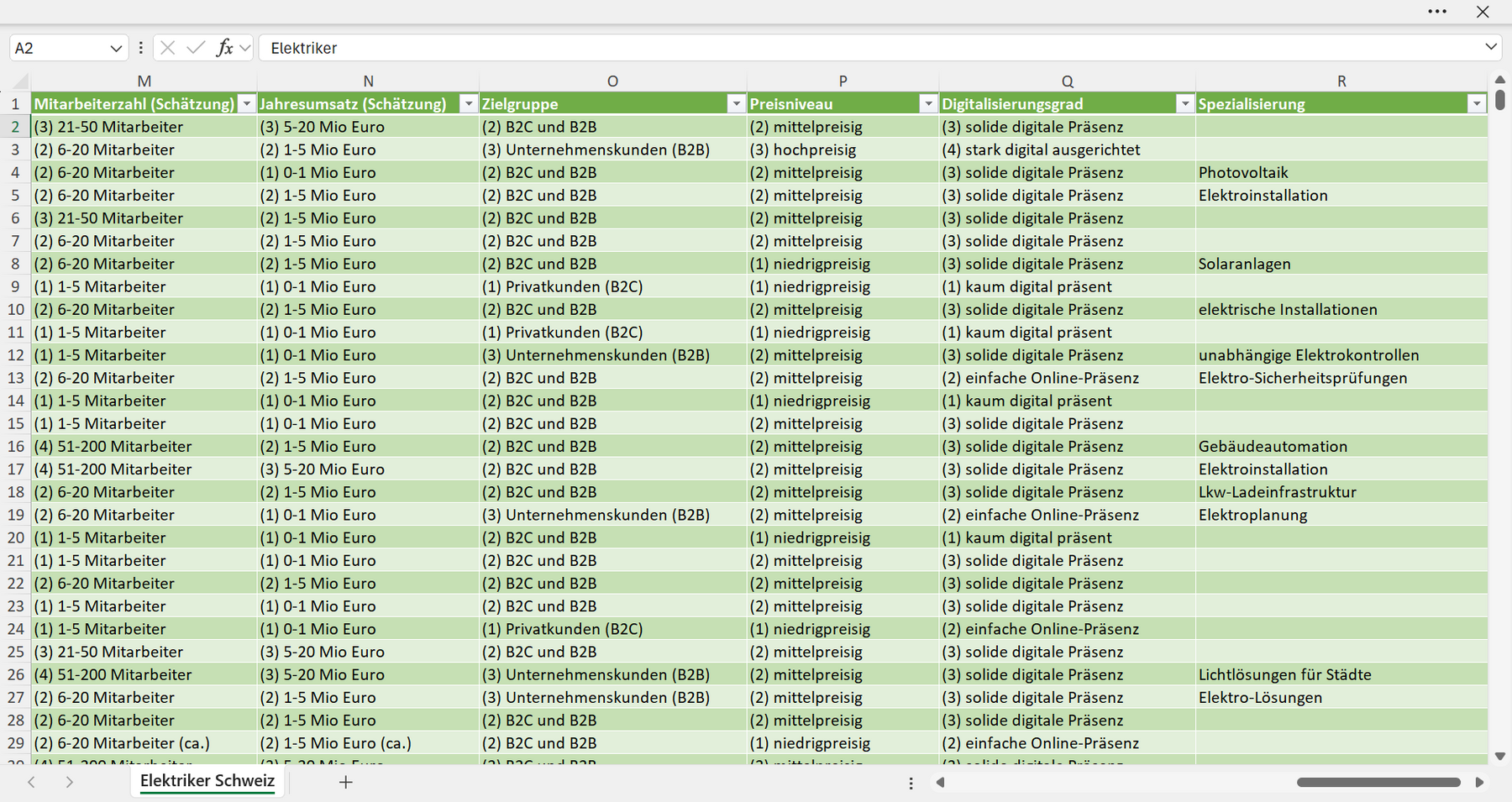Screen dimensions: 1512x802
Task: Select the Photovoltaik cell
Action: pyautogui.click(x=1341, y=173)
